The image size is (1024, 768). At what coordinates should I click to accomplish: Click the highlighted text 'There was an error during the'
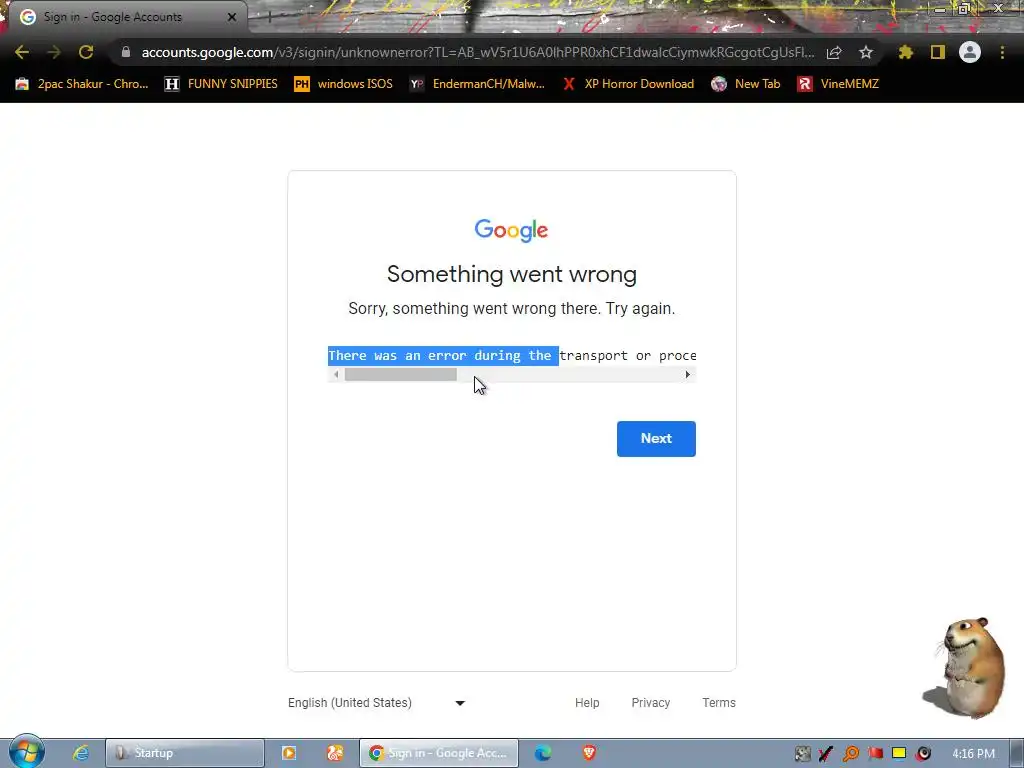443,356
